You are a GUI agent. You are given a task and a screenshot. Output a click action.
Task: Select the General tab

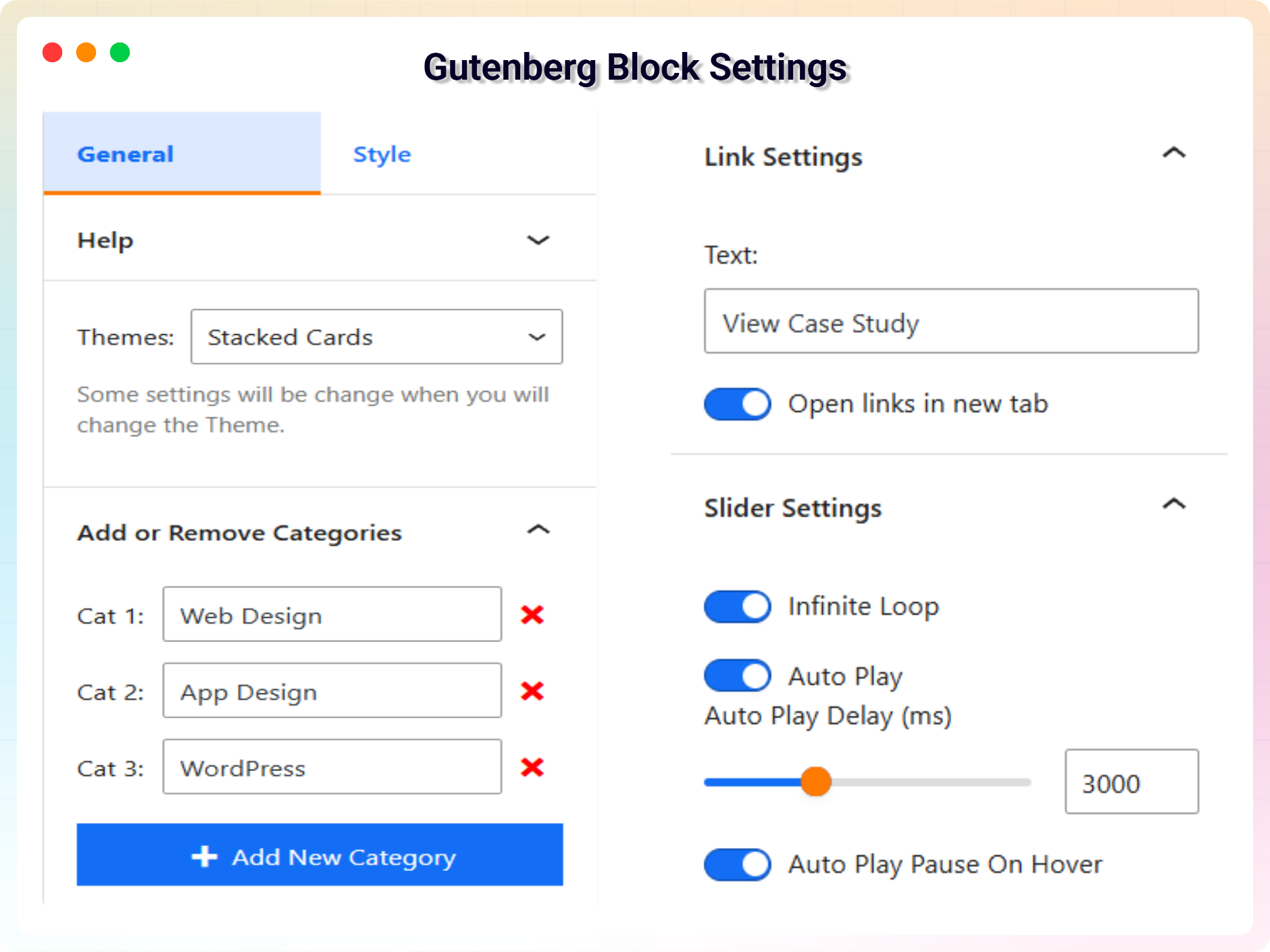point(126,155)
